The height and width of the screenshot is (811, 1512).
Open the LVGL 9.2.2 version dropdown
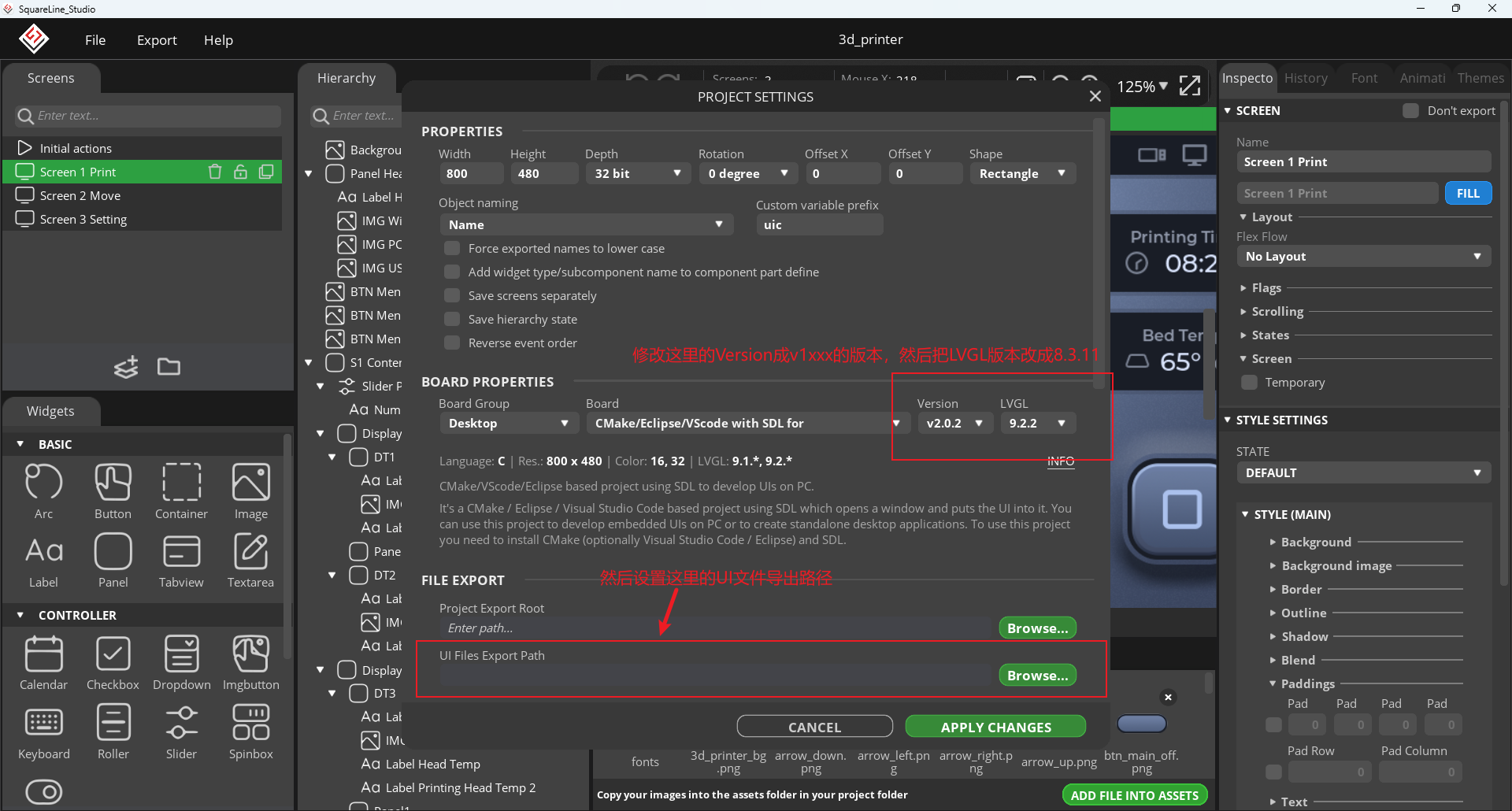pos(1038,423)
